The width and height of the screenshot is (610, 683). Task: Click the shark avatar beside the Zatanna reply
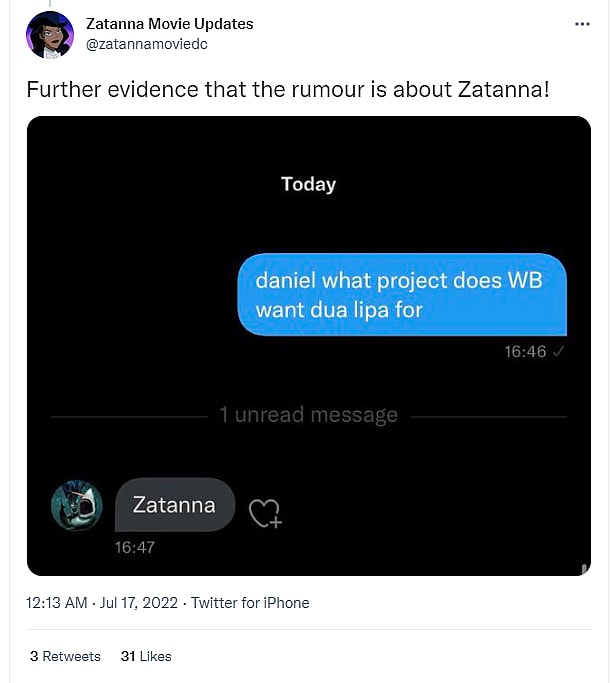[x=77, y=506]
